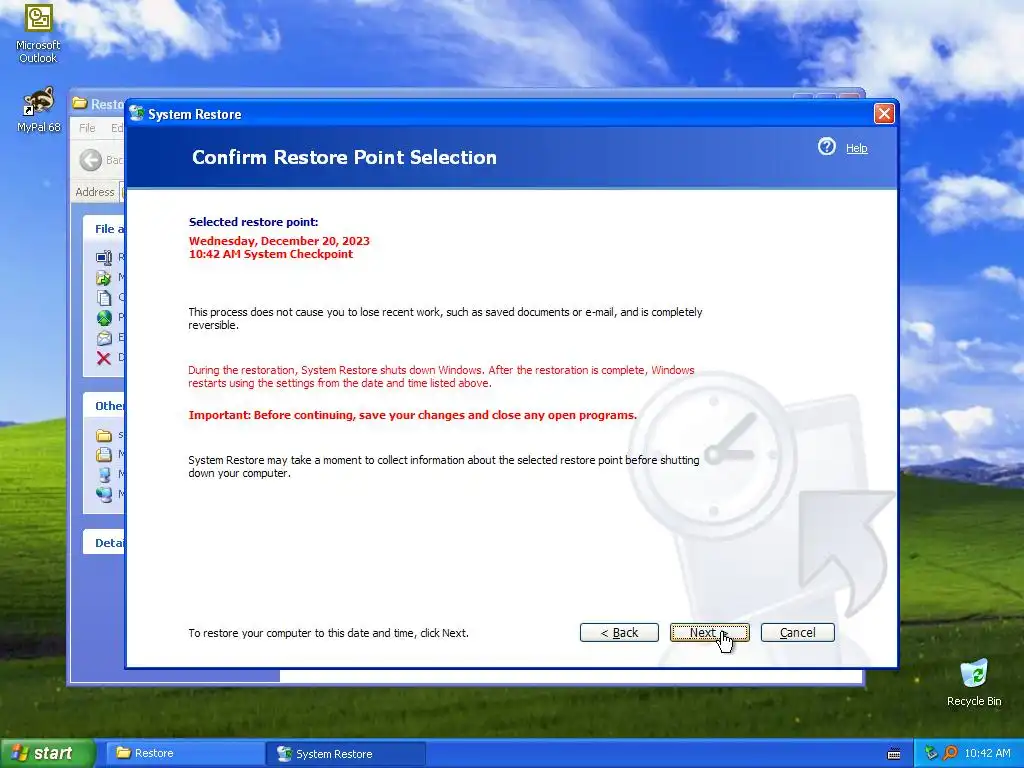Click the 'Important: Before continuing' warning line

click(x=412, y=415)
